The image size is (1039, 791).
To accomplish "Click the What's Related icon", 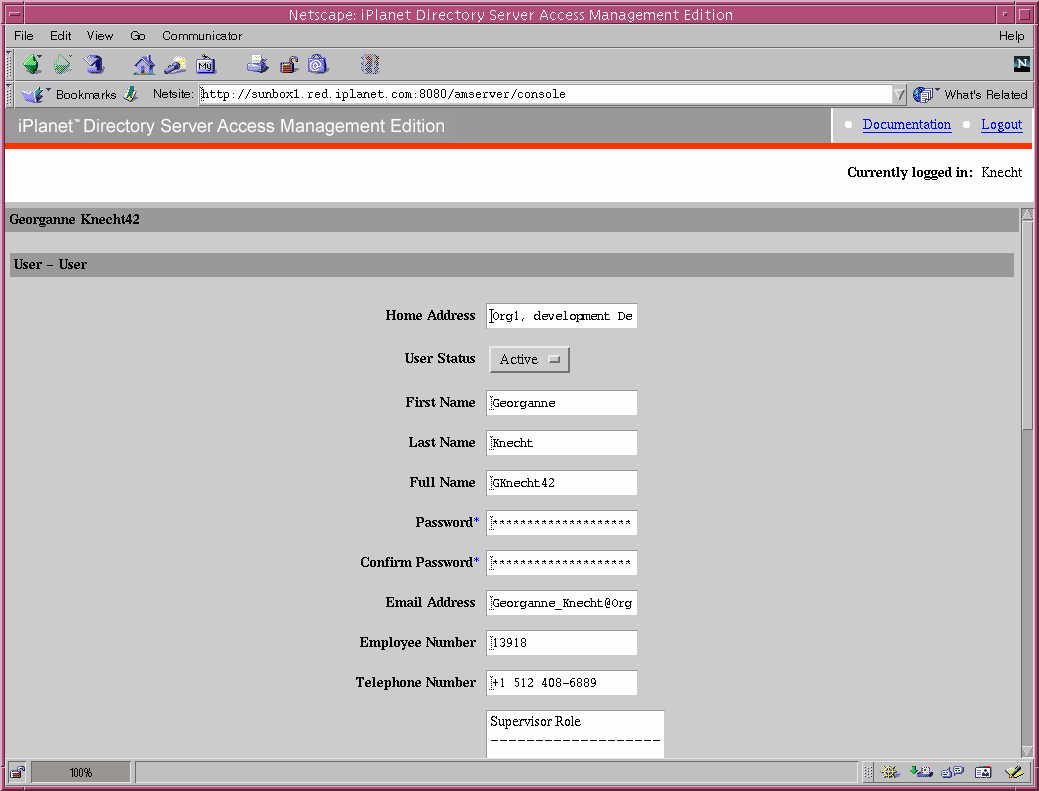I will pyautogui.click(x=924, y=95).
